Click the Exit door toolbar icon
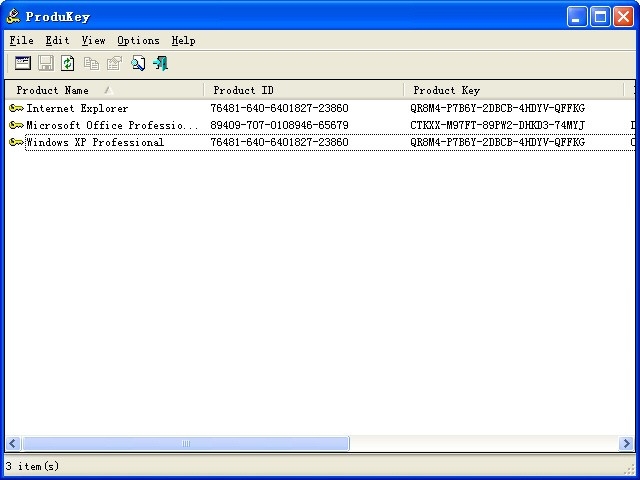 [160, 63]
